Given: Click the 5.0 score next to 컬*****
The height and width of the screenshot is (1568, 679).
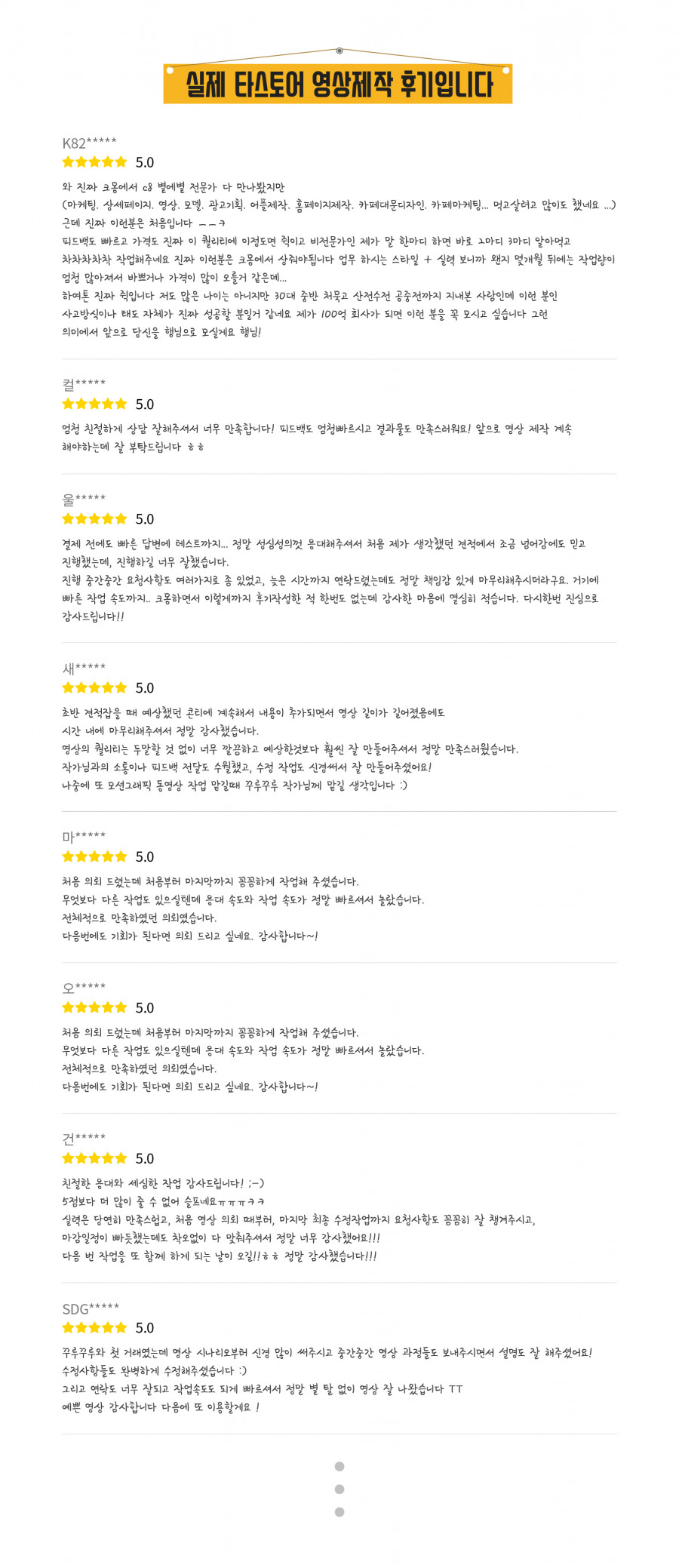Looking at the screenshot, I should pyautogui.click(x=145, y=404).
